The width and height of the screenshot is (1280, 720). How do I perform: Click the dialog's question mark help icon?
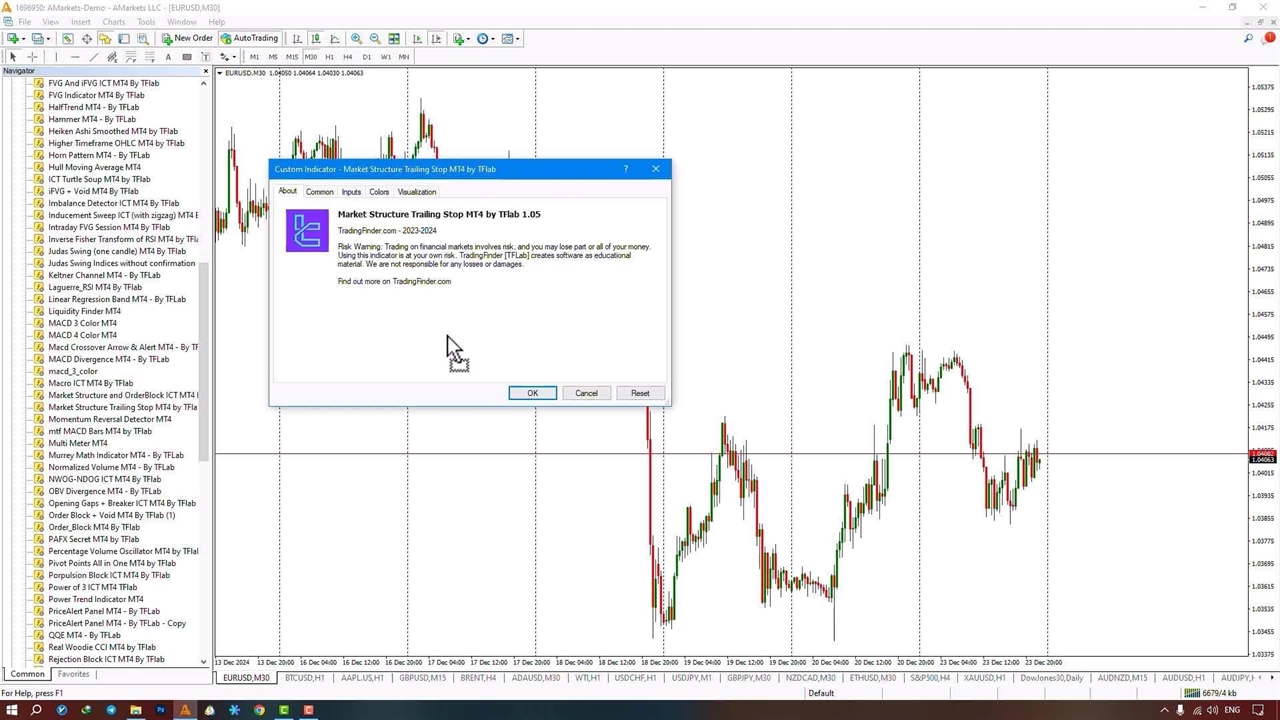click(x=626, y=169)
